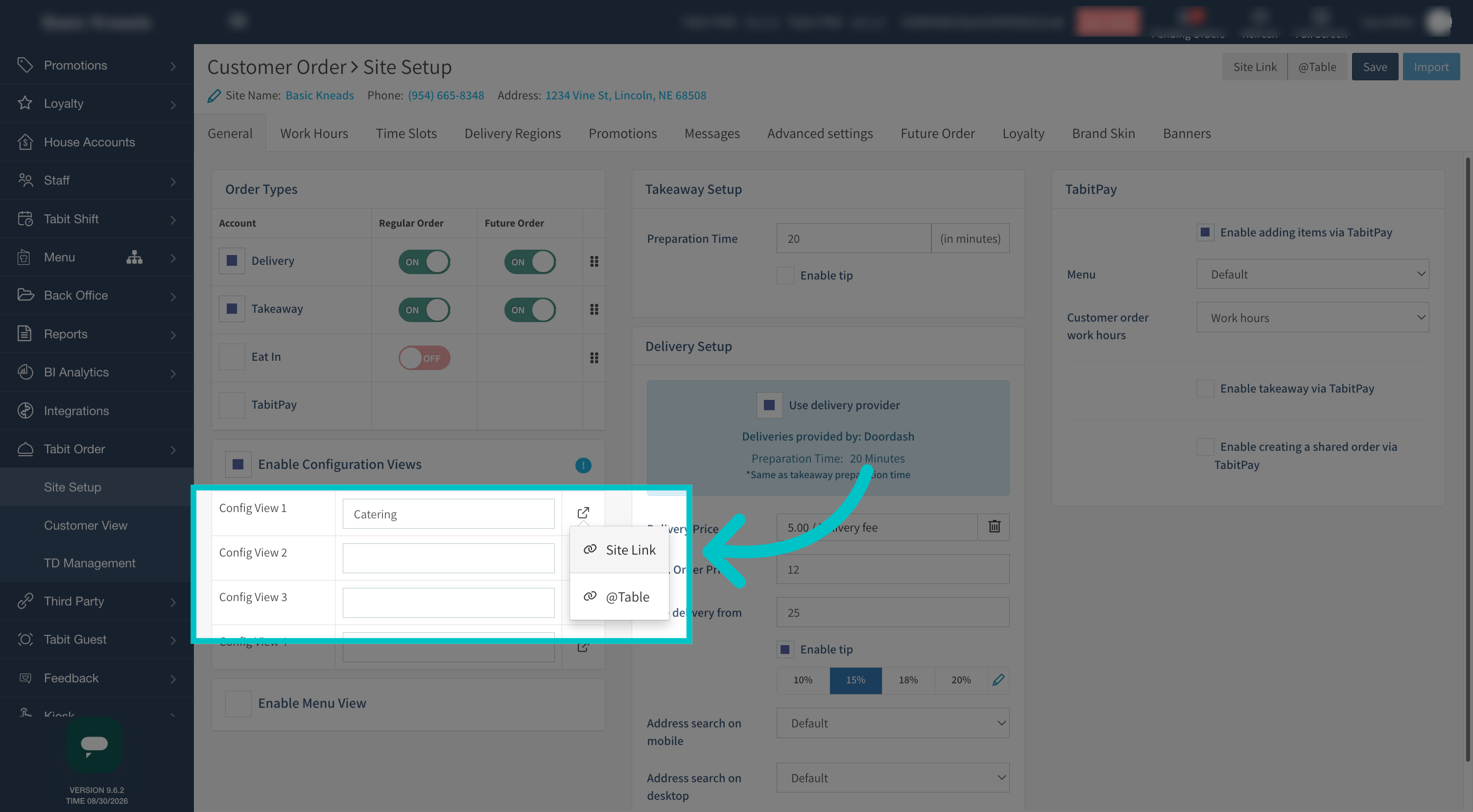
Task: Click the Loyalty star icon in sidebar
Action: tap(24, 103)
